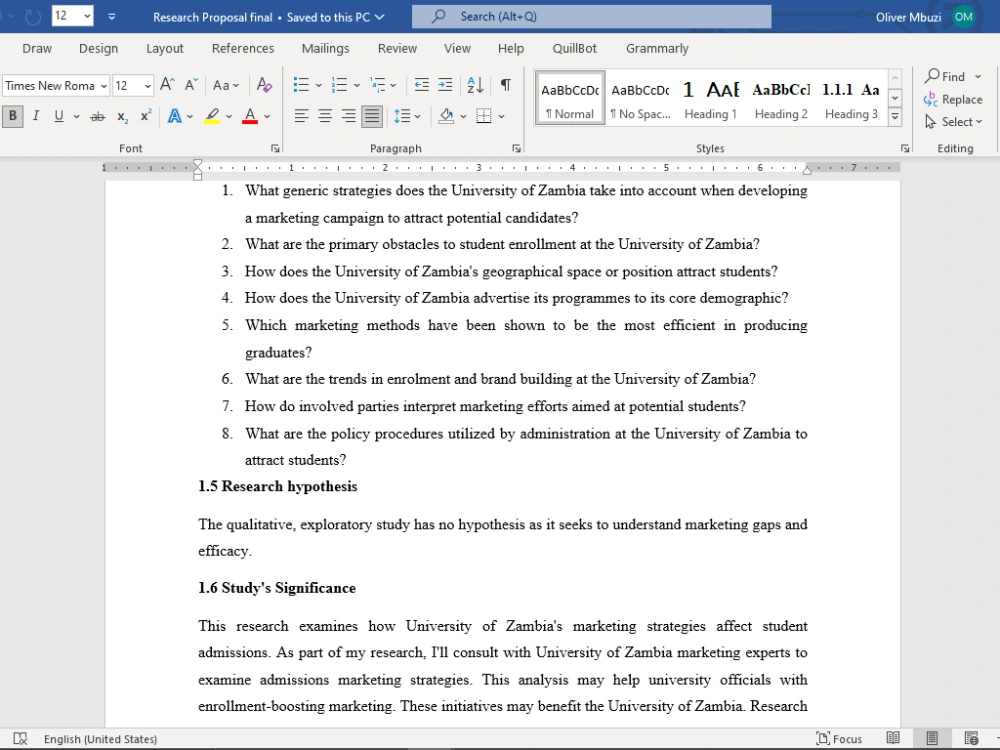Clear all formatting icon

point(264,85)
